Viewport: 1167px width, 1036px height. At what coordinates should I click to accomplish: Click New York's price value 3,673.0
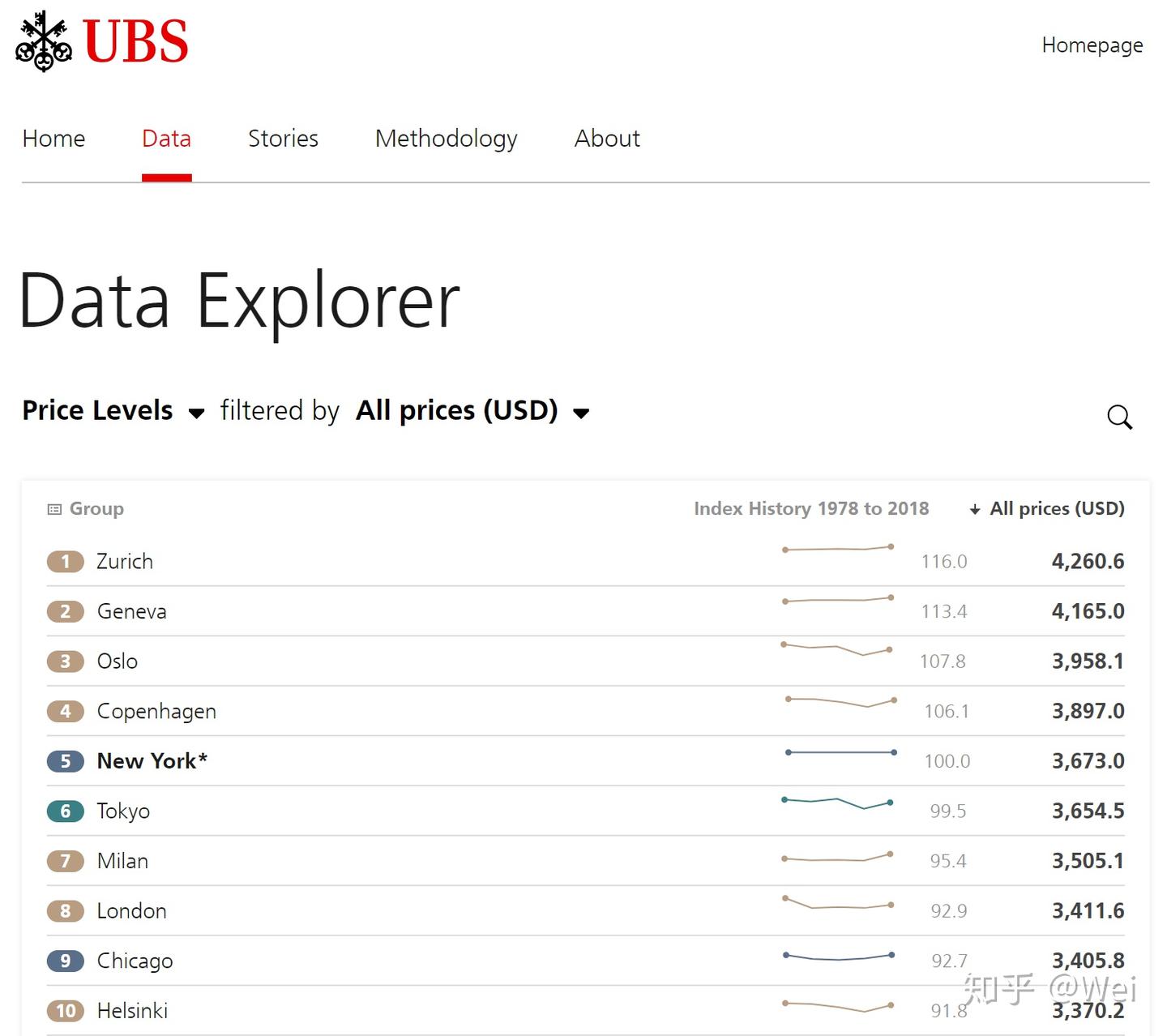click(x=1088, y=761)
